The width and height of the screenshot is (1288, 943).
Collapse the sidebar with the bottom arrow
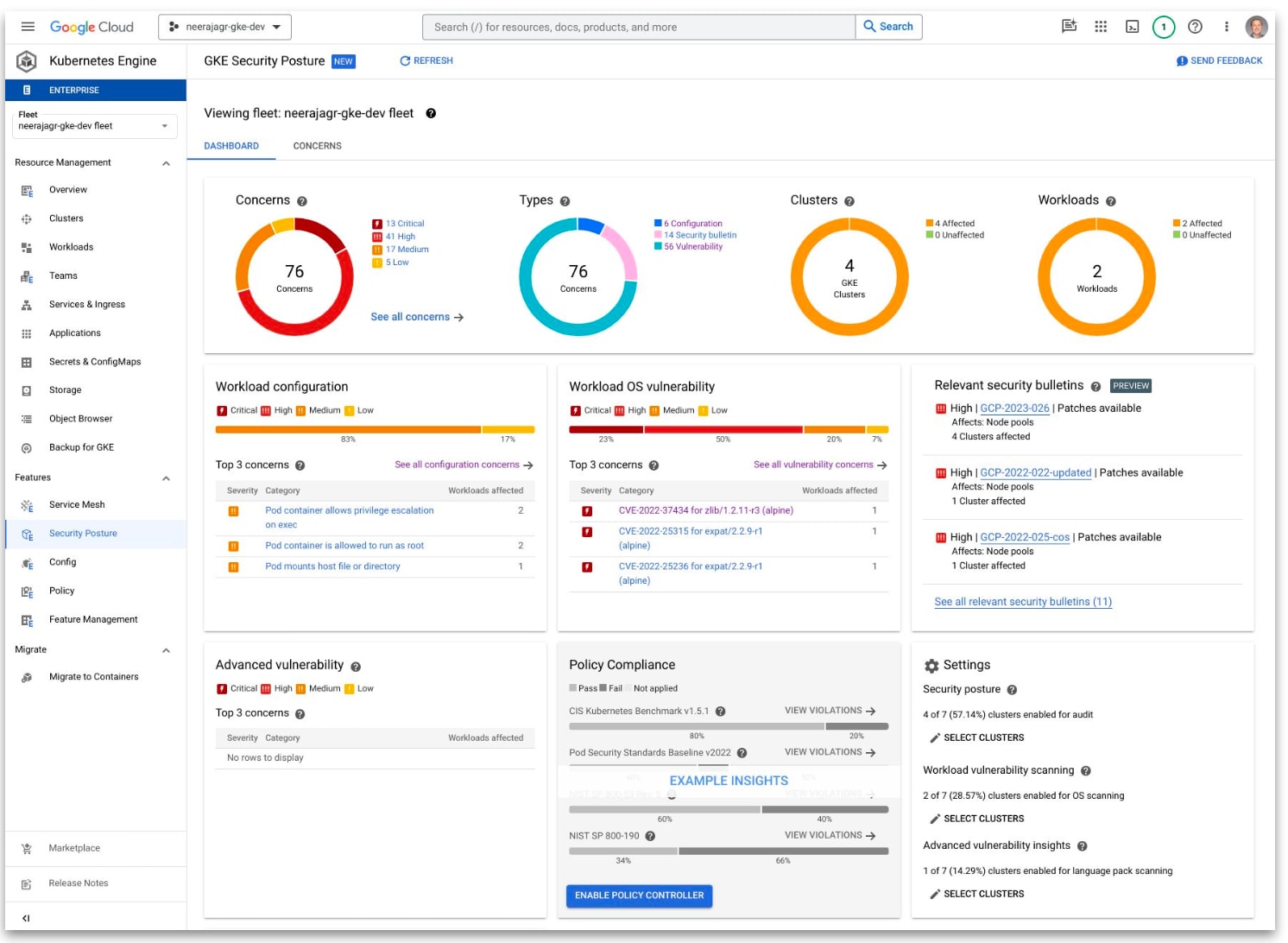(26, 918)
